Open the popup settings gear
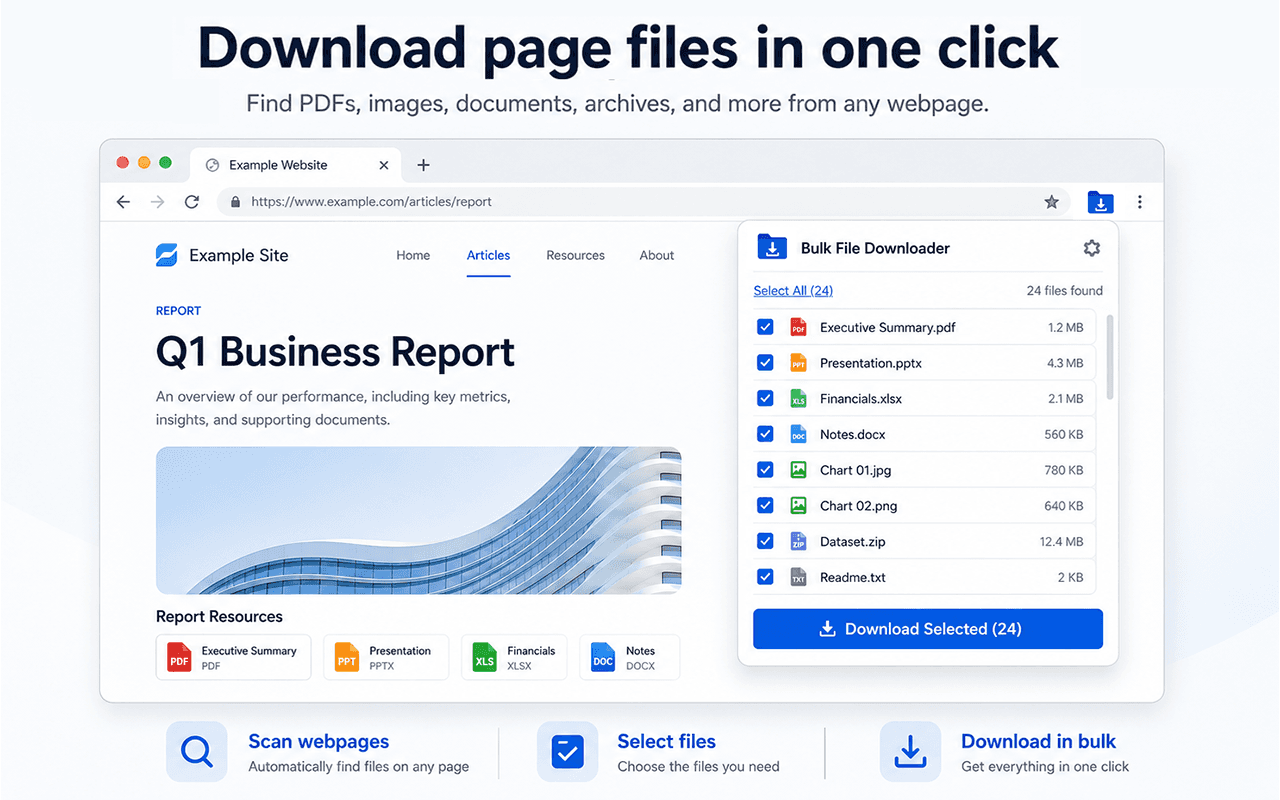The height and width of the screenshot is (800, 1280). click(x=1091, y=248)
